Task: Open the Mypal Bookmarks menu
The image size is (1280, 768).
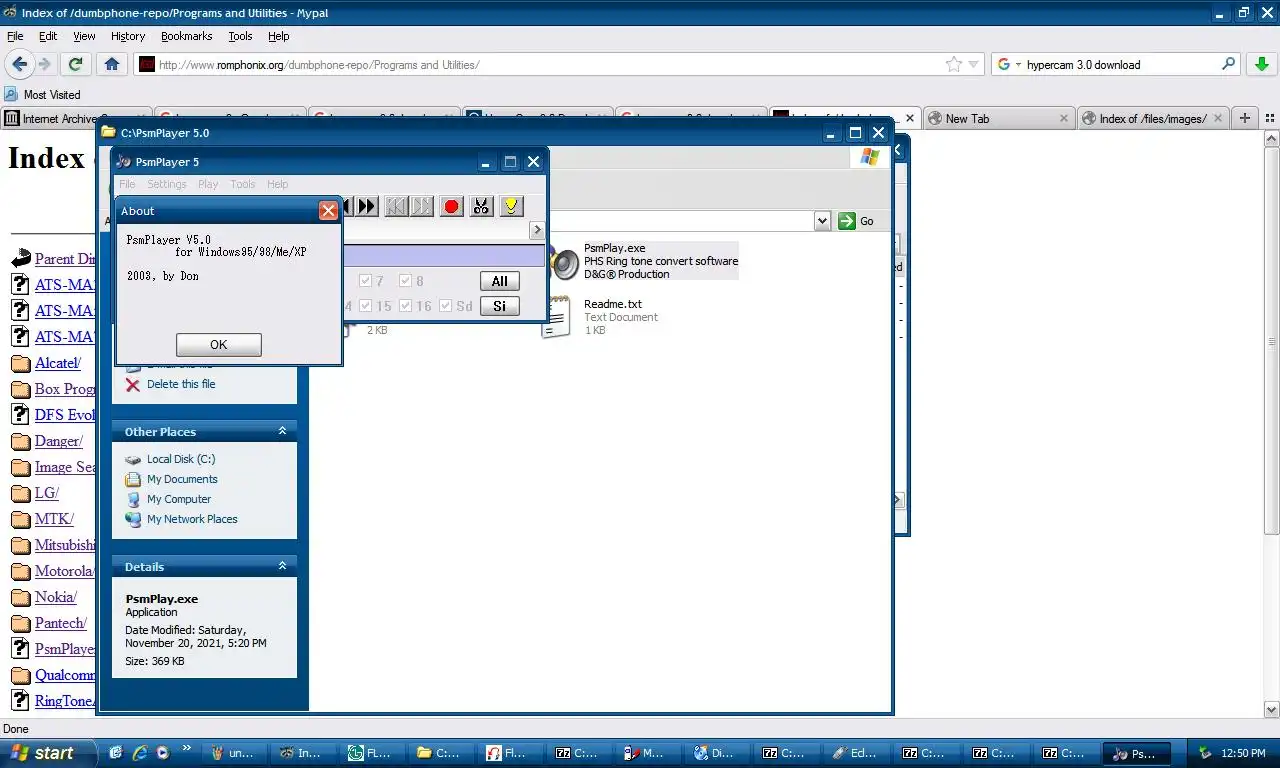Action: [187, 36]
